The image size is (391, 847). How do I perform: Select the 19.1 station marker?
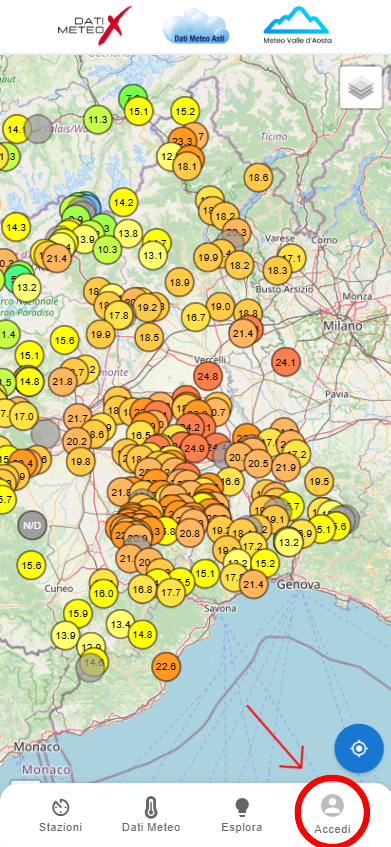(x=275, y=519)
